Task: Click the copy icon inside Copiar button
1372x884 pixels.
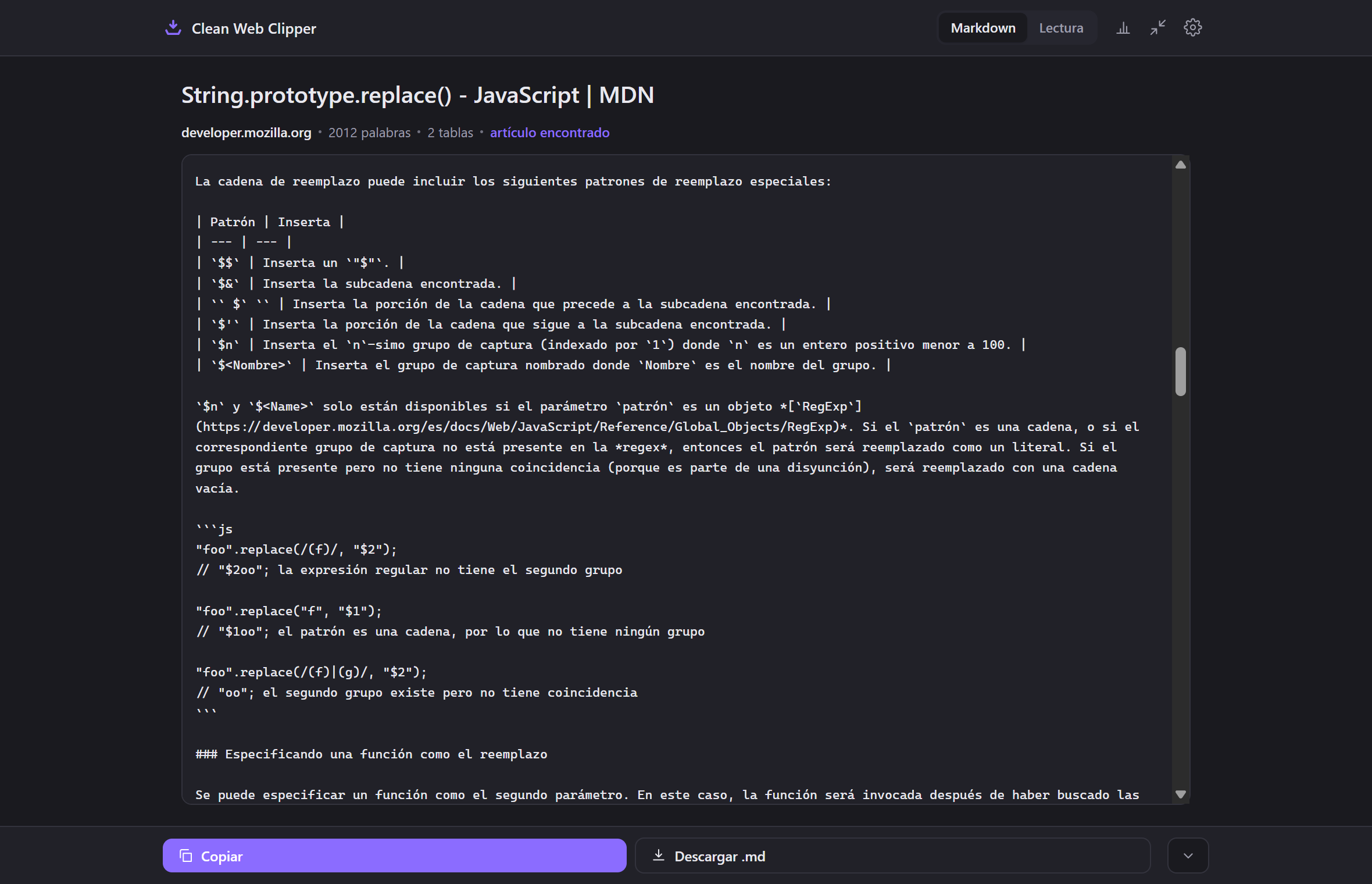Action: click(186, 856)
